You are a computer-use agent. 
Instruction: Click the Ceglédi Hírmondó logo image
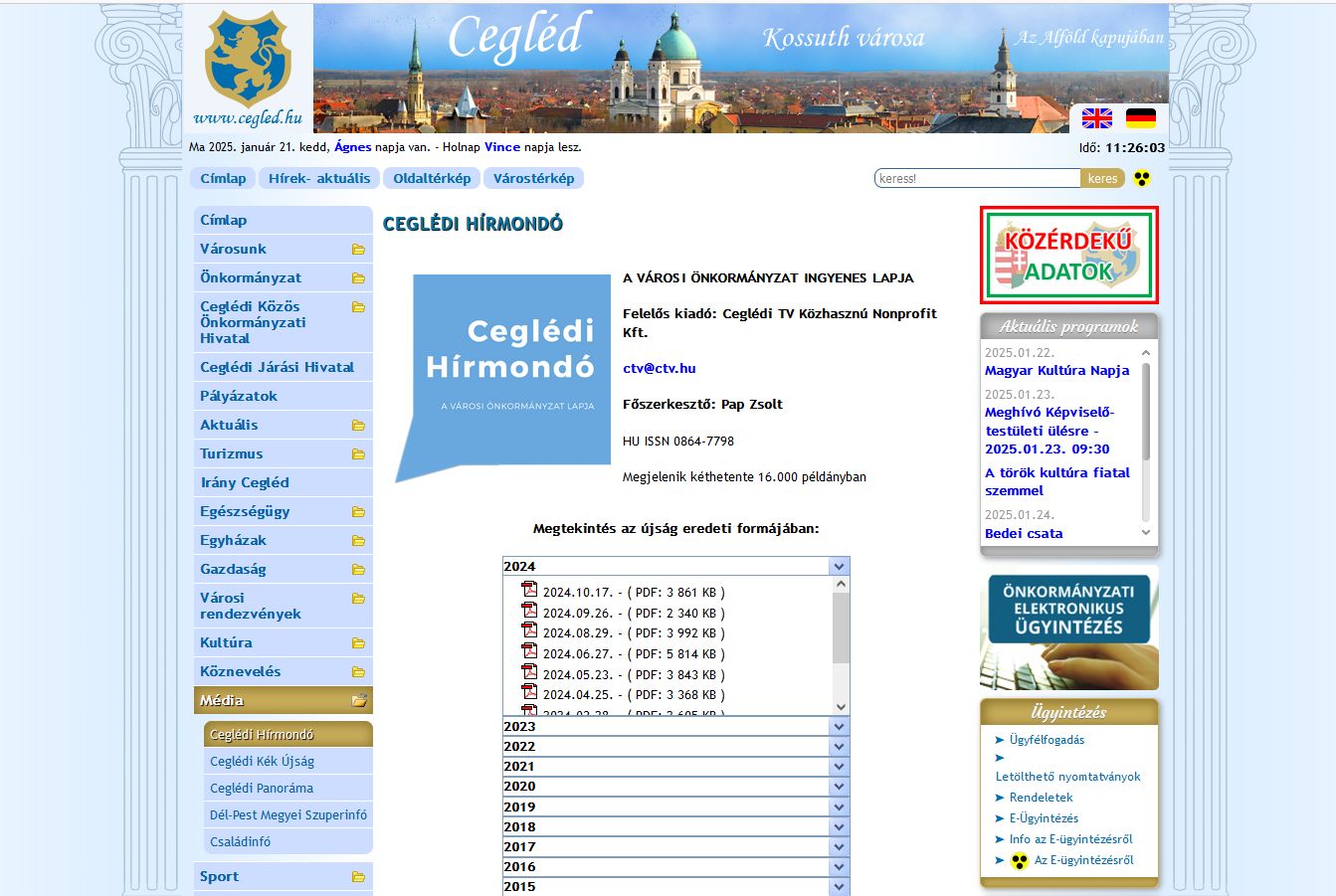tap(503, 378)
